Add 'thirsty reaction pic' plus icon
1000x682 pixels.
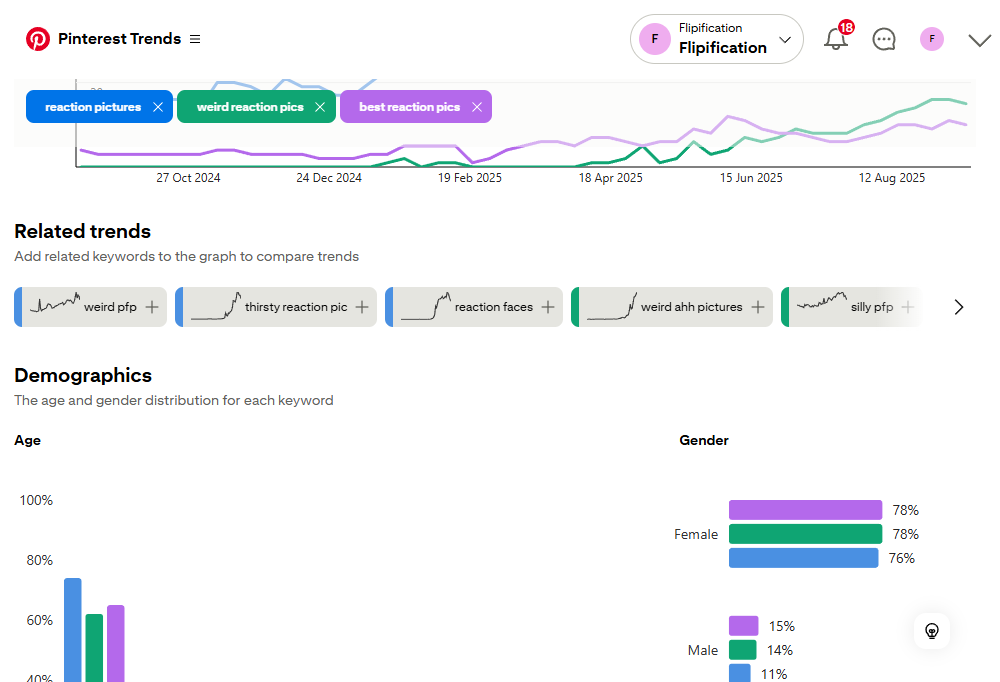(x=362, y=307)
